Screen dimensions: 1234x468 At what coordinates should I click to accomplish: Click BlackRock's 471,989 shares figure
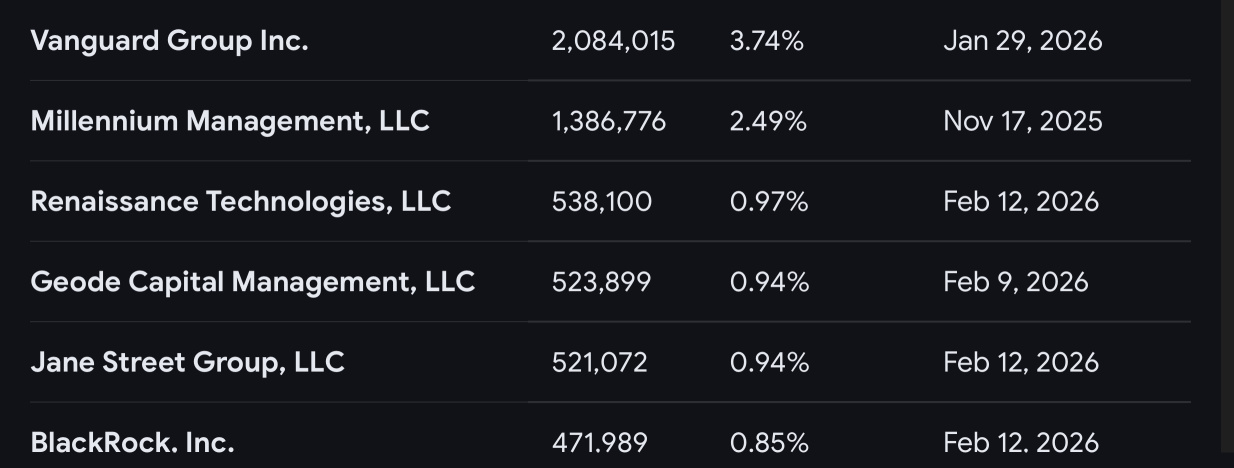click(599, 442)
